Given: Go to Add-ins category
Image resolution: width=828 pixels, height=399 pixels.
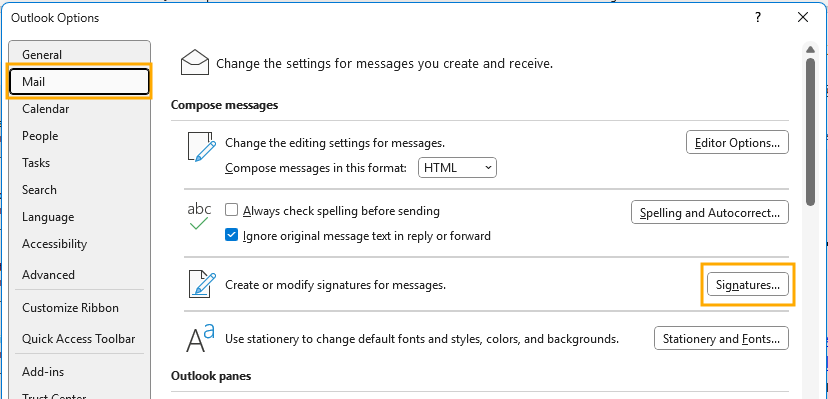Looking at the screenshot, I should [79, 372].
